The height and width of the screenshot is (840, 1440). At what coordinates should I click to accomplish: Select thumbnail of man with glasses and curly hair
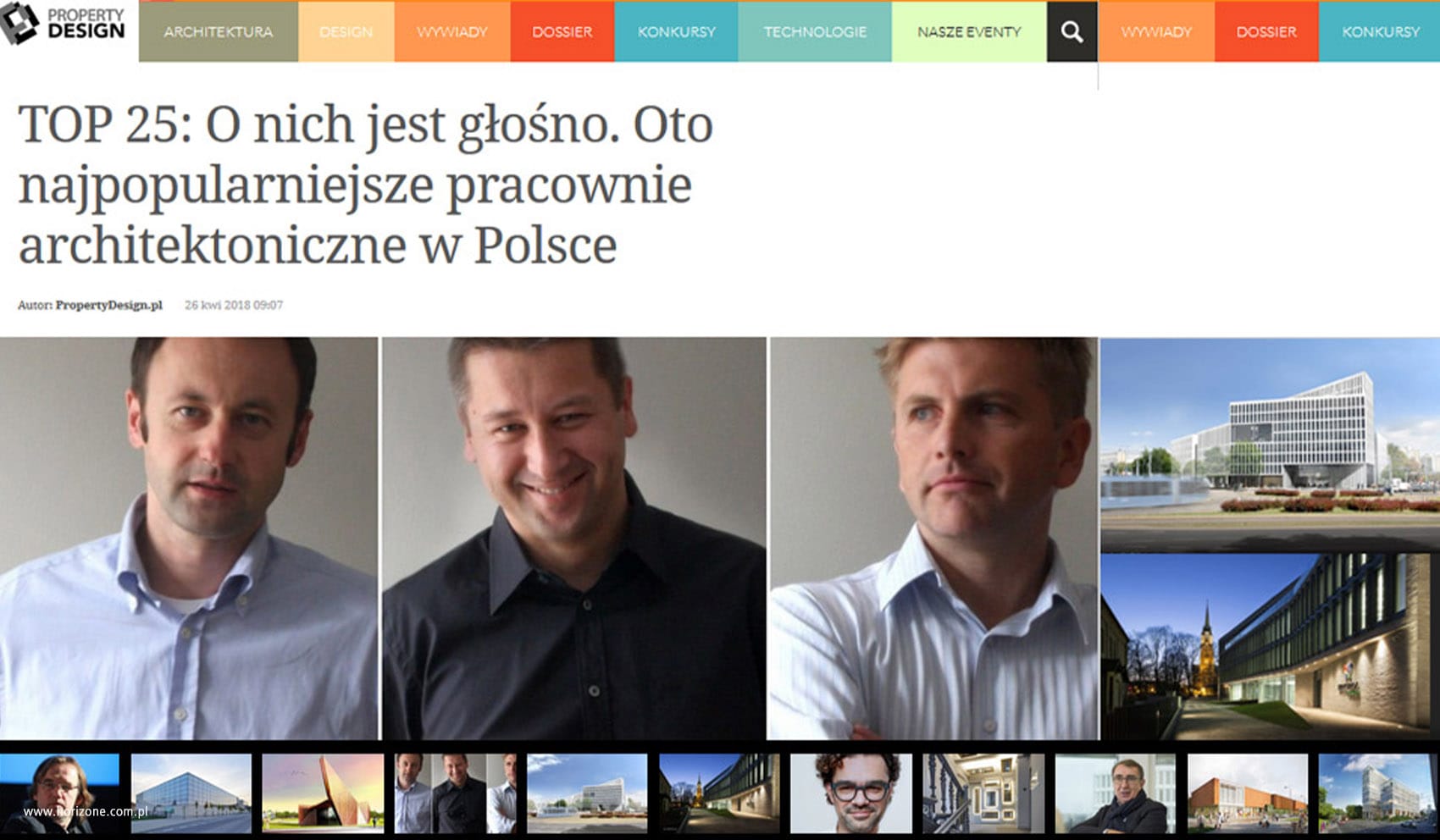tap(851, 793)
